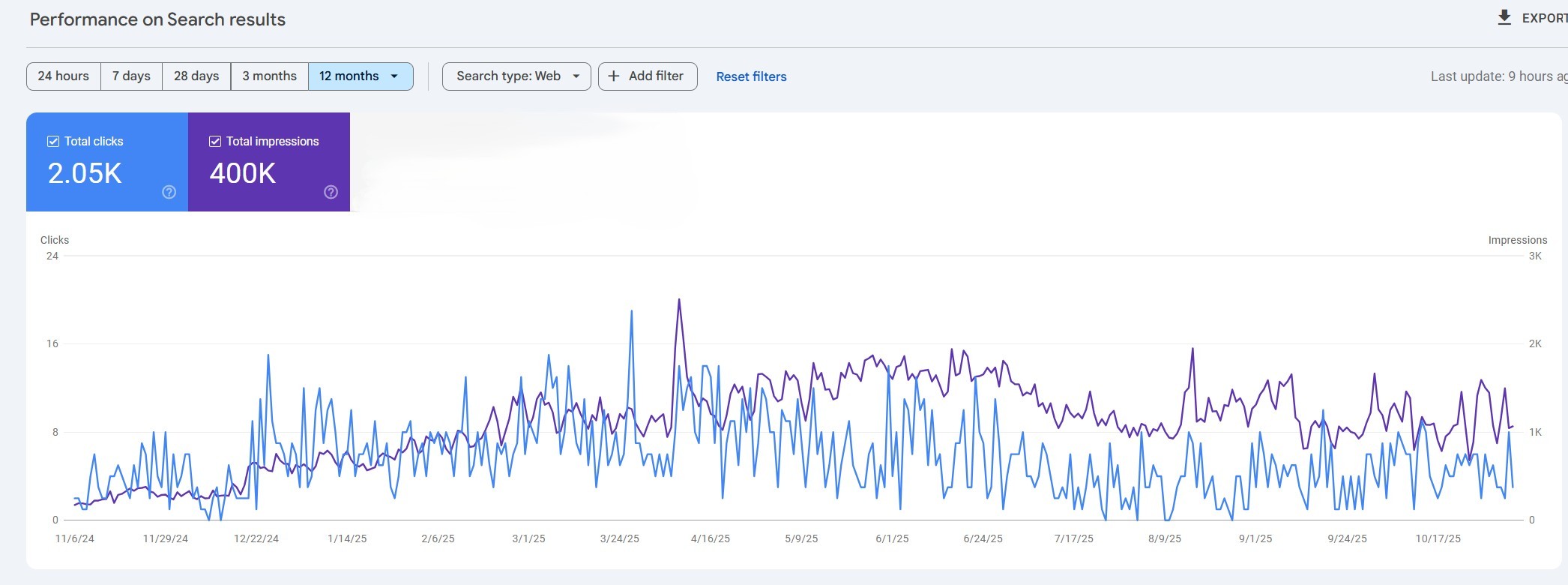The width and height of the screenshot is (1568, 585).
Task: Click the clicks spike near 3/24/25
Action: [632, 311]
